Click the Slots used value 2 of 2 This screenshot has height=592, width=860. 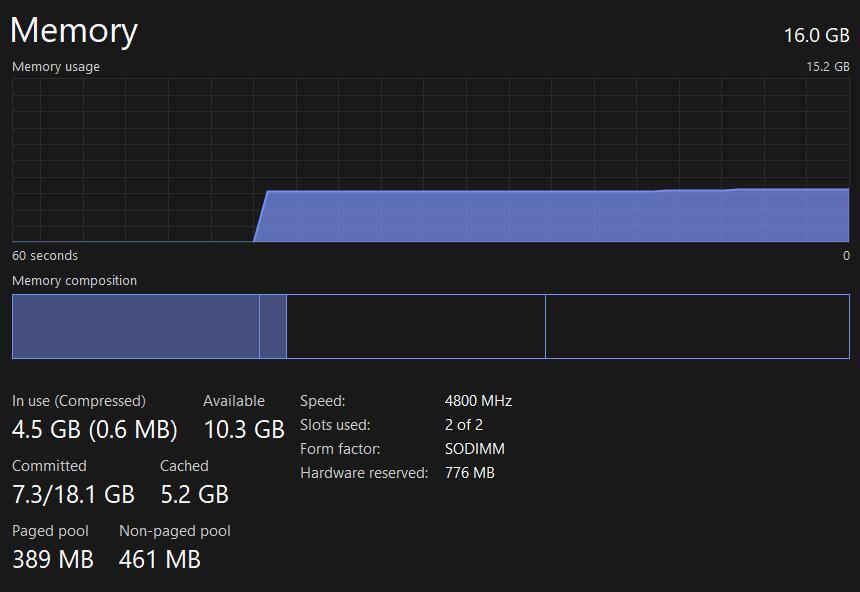coord(464,425)
